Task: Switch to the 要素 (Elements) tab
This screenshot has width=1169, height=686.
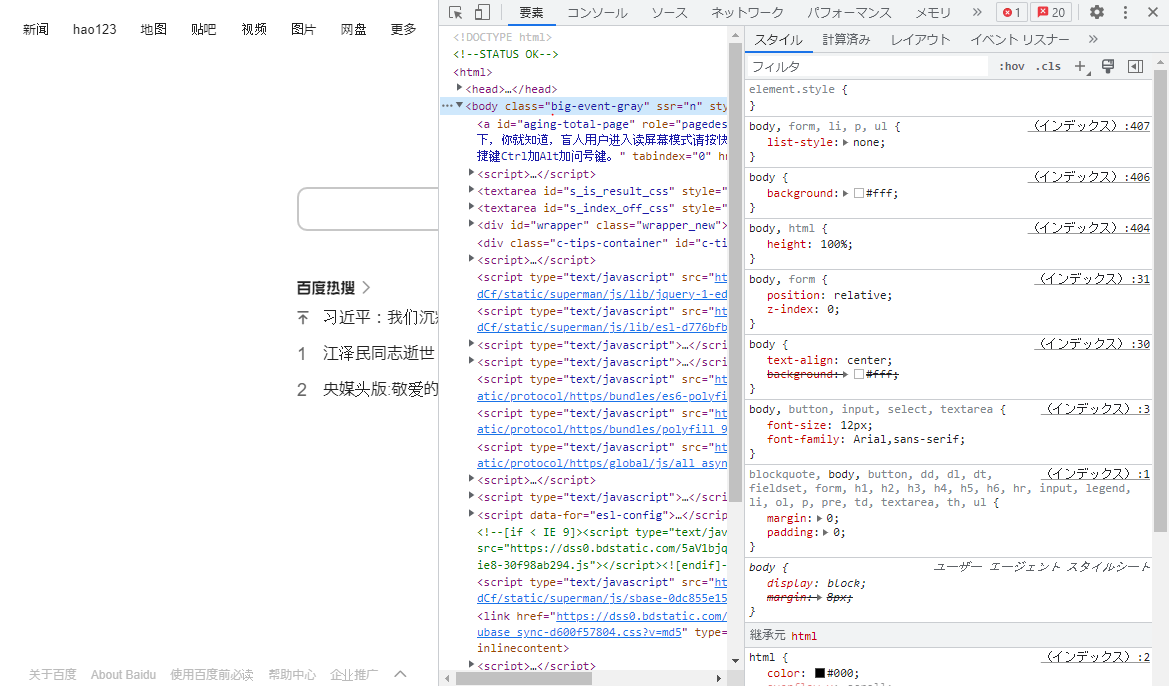Action: [532, 13]
